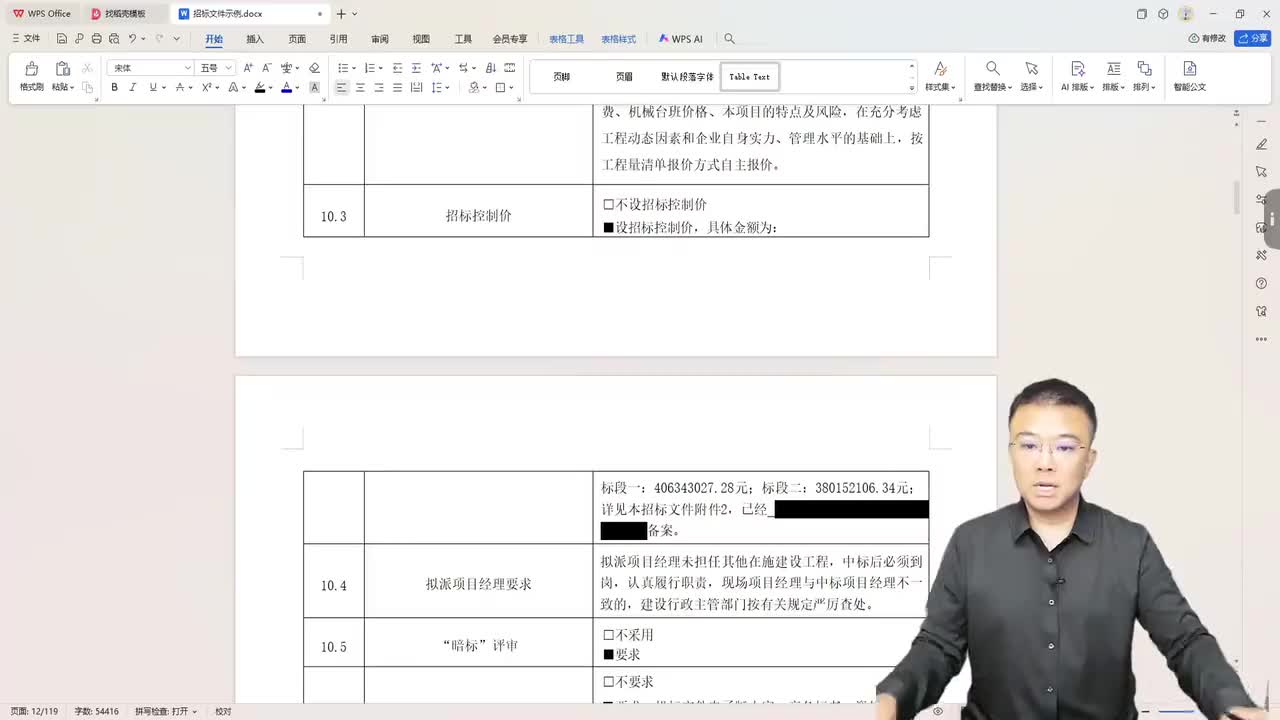
Task: Click the WPS AI button
Action: point(680,39)
